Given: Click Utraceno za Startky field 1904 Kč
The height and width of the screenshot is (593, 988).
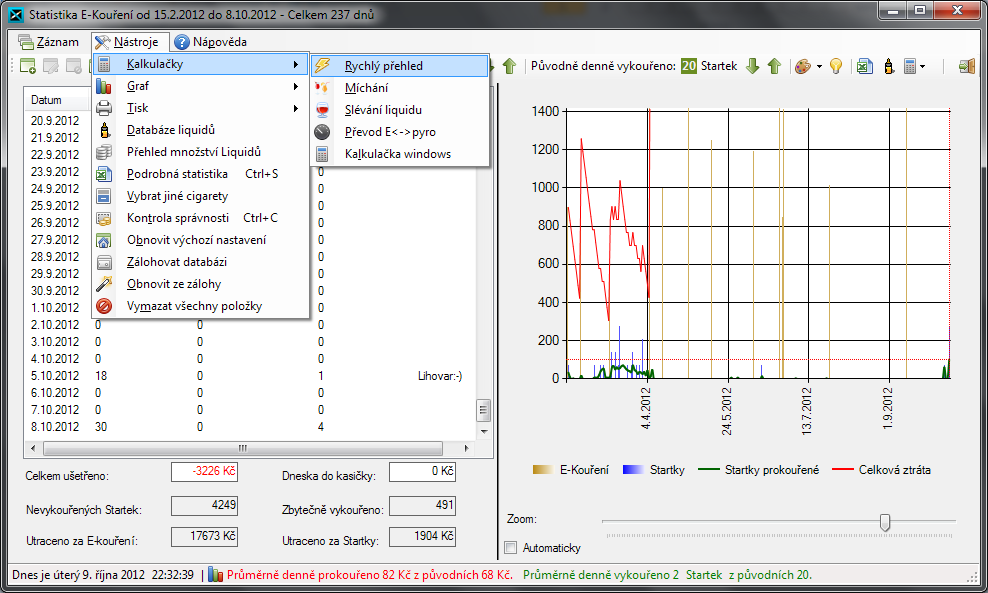Looking at the screenshot, I should tap(422, 536).
